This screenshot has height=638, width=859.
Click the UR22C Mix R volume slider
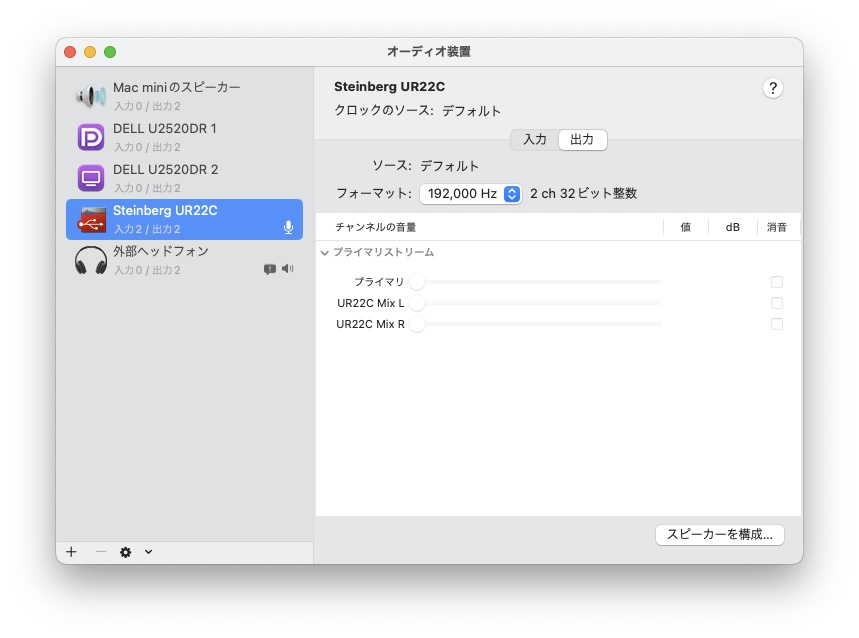coord(535,324)
